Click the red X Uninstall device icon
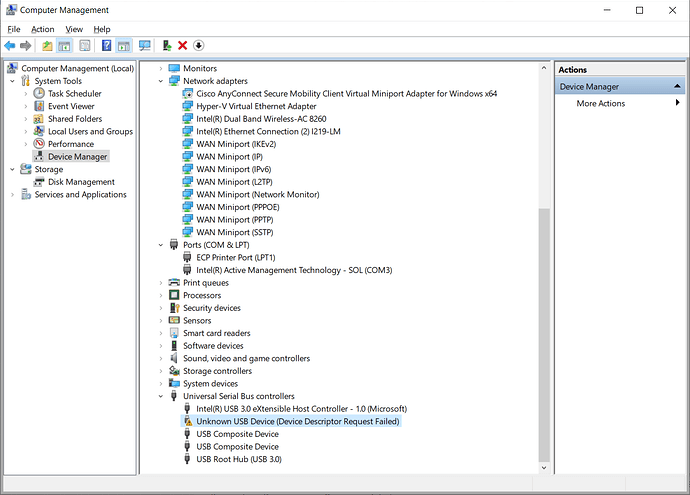Image resolution: width=690 pixels, height=495 pixels. coord(183,45)
